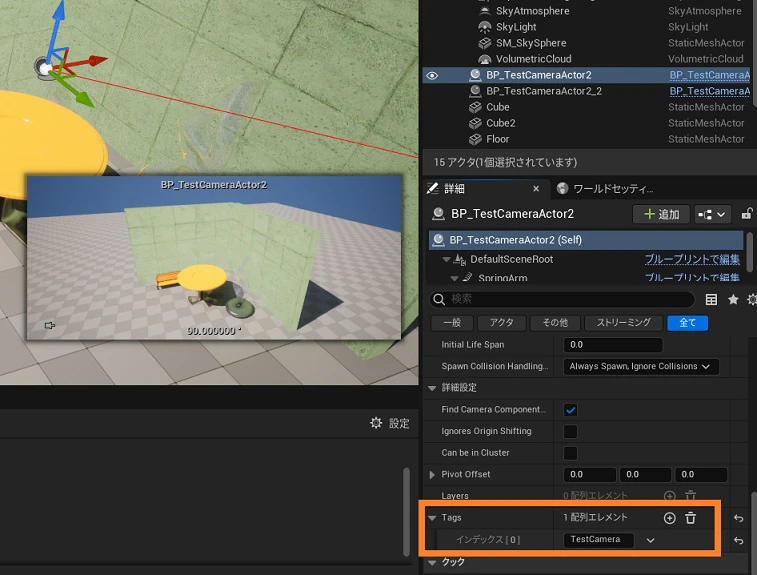757x575 pixels.
Task: Collapse the Tags array
Action: pos(432,518)
